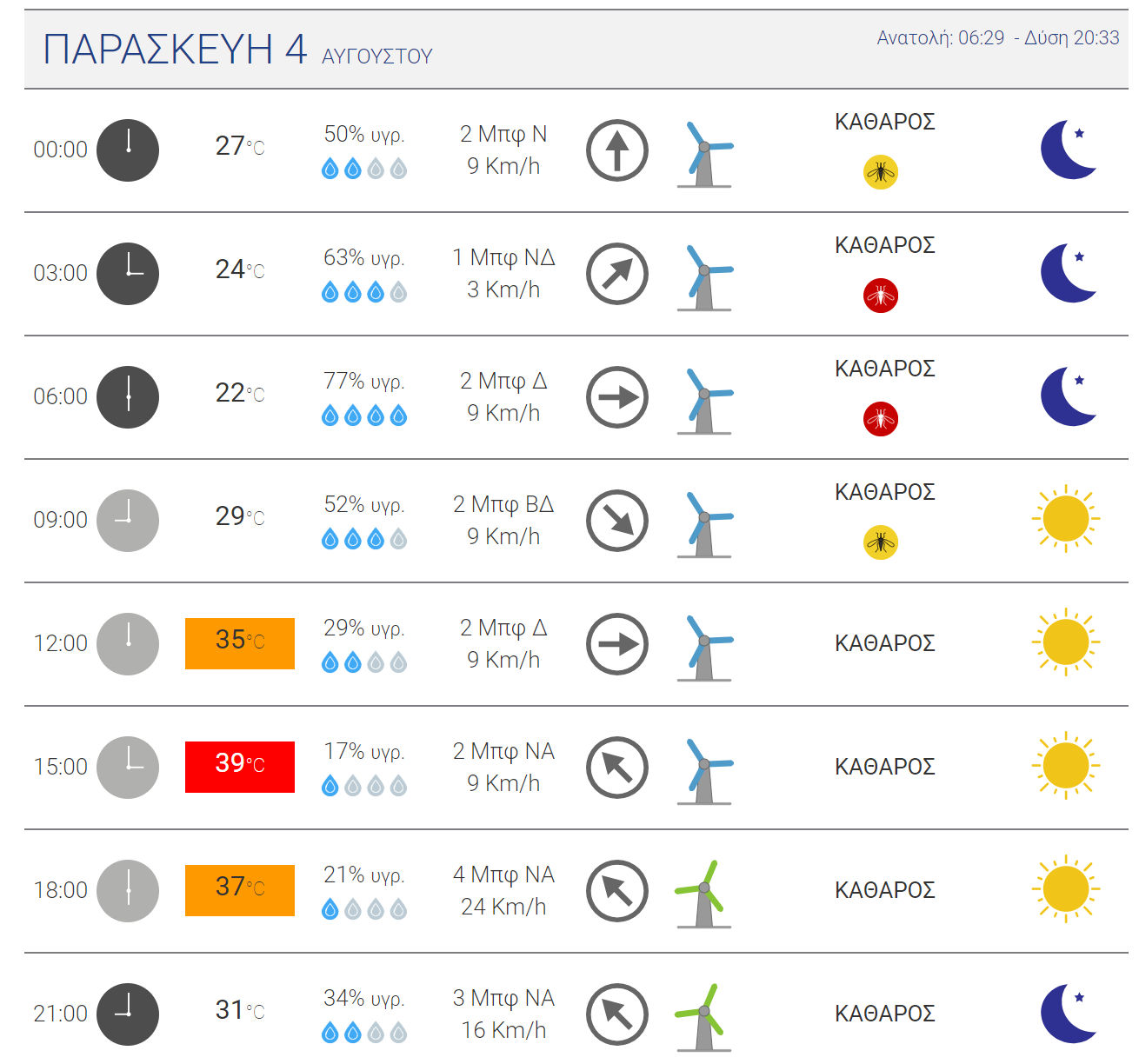The height and width of the screenshot is (1064, 1139).
Task: Click the ΚΑΘΑΡΟΣ label at 21:00
Action: pos(885,1014)
